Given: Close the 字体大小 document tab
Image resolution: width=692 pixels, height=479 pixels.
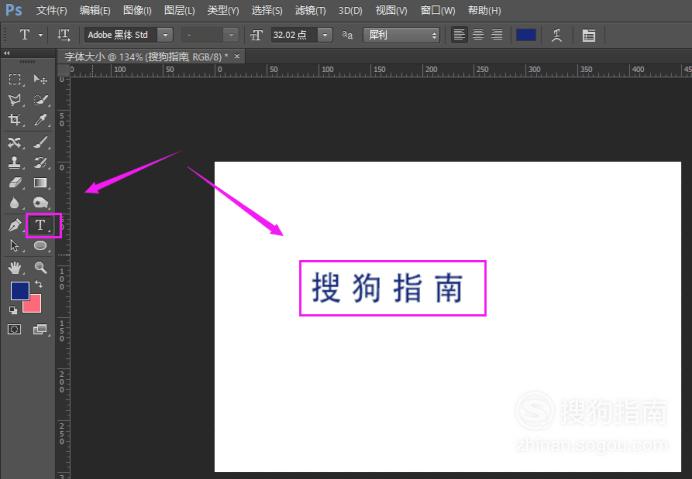Looking at the screenshot, I should tap(237, 56).
